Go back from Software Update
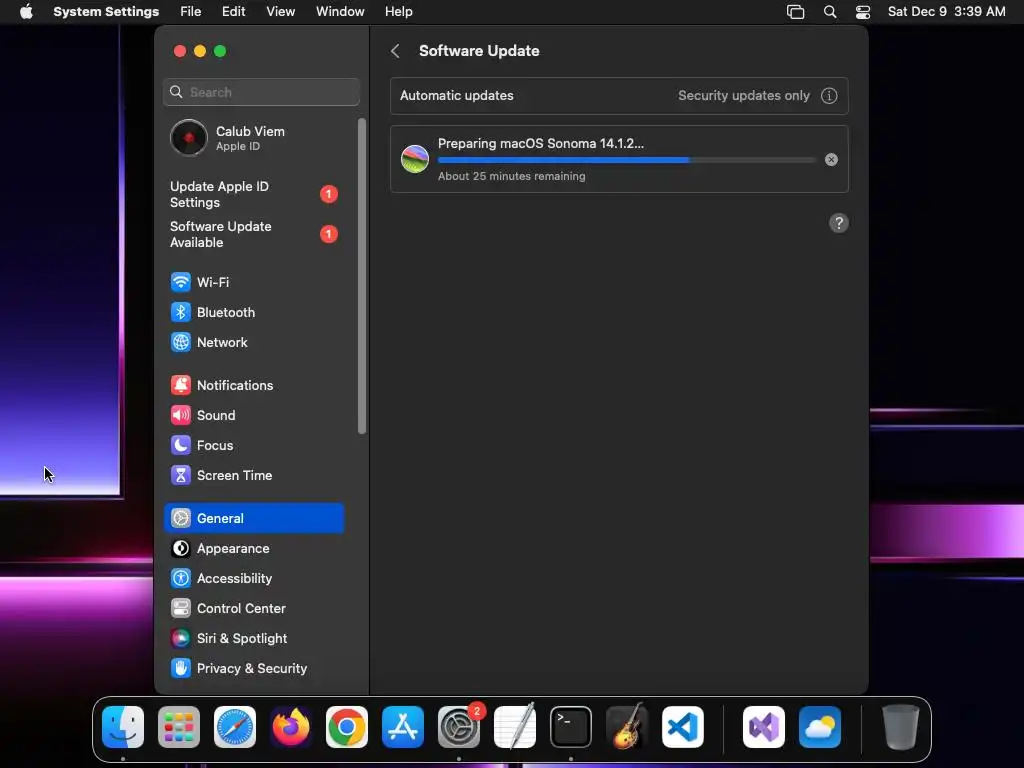Screen dimensions: 1024x768 395,51
